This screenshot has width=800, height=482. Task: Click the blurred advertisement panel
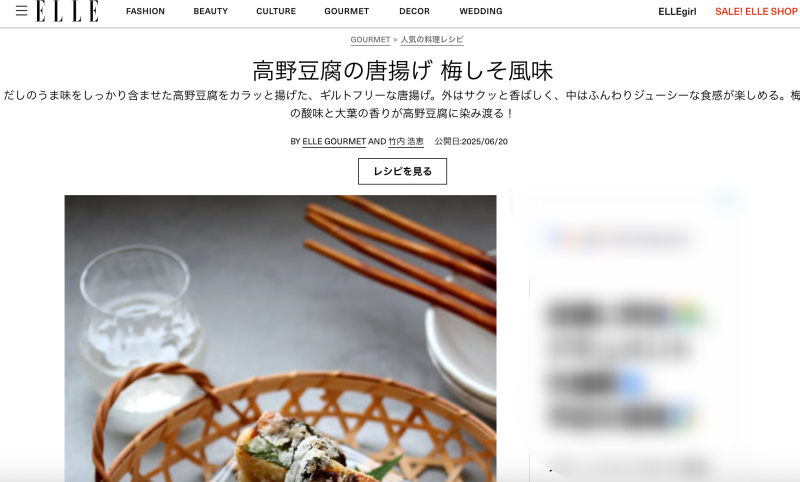coord(633,334)
